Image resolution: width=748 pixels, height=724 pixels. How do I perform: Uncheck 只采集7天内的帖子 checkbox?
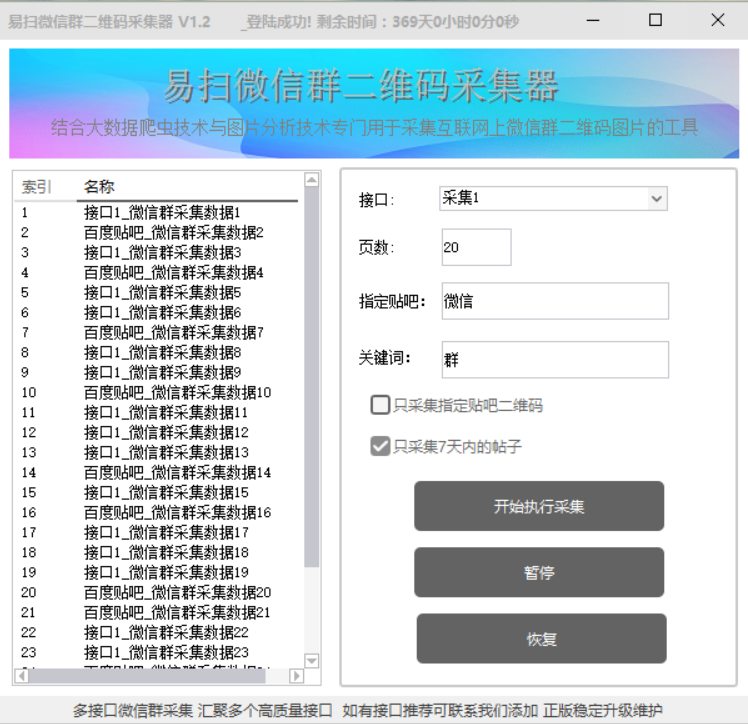(x=380, y=446)
